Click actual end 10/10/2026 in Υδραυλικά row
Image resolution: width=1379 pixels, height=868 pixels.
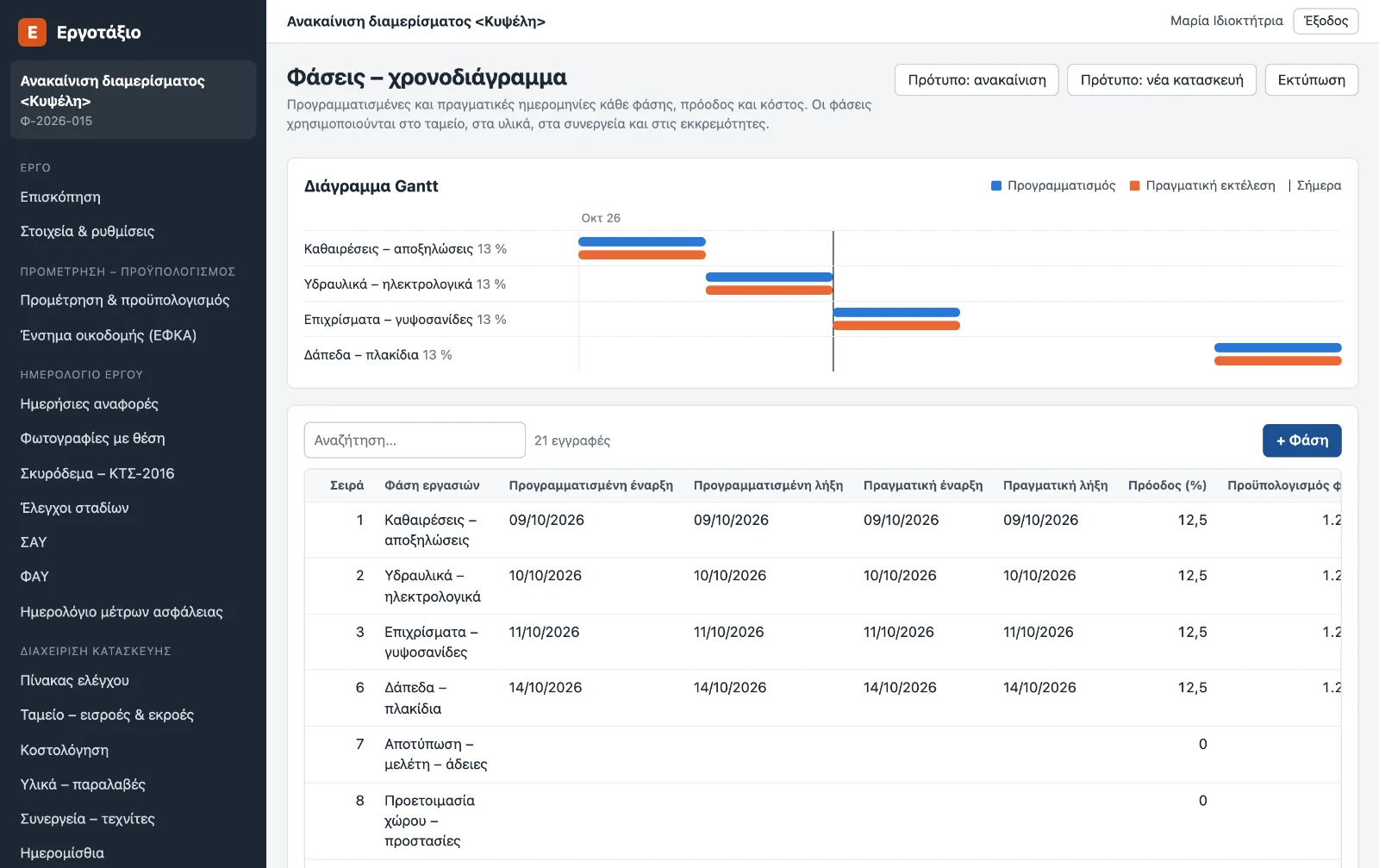1039,576
